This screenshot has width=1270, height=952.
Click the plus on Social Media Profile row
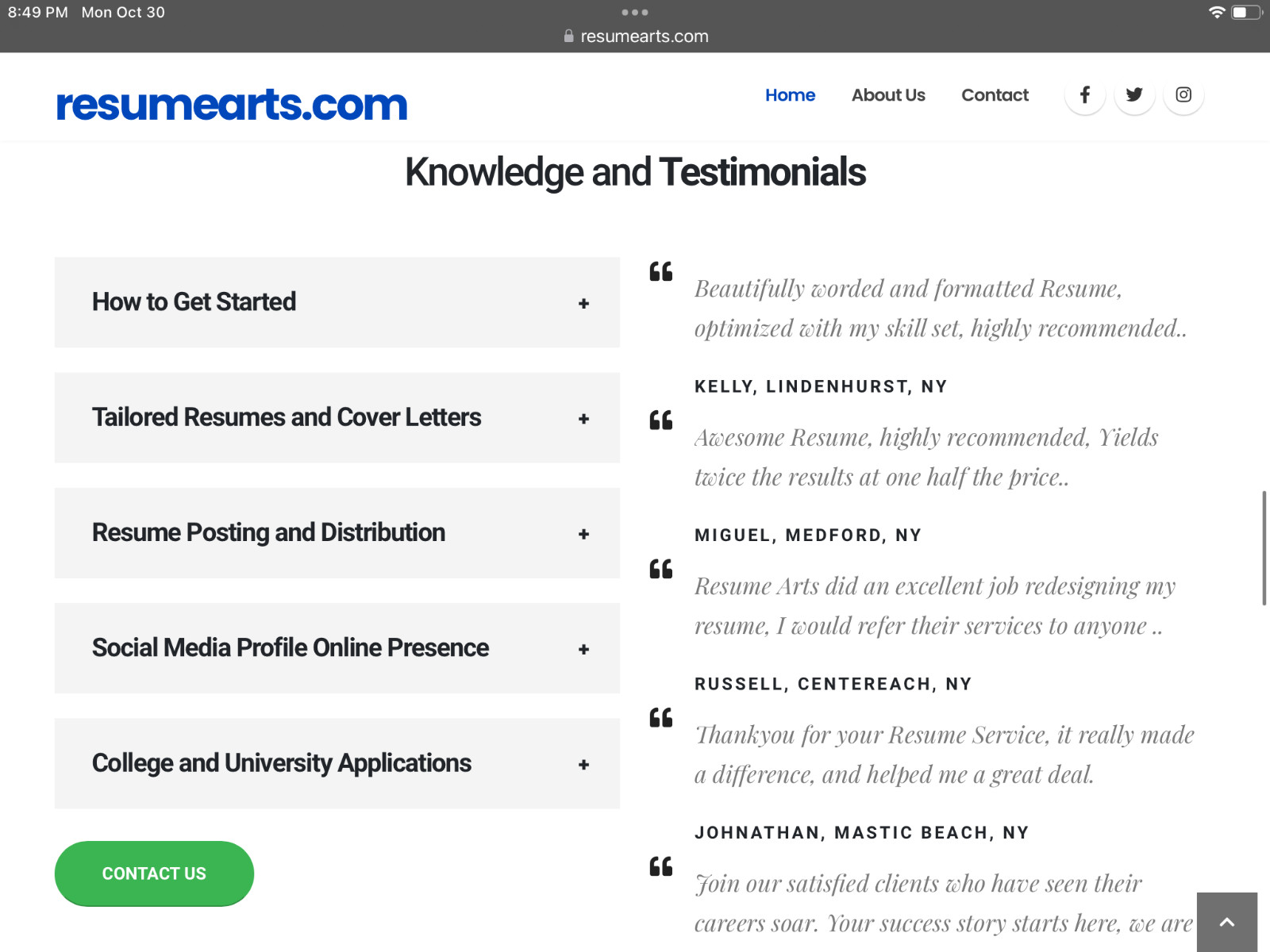[x=583, y=650]
